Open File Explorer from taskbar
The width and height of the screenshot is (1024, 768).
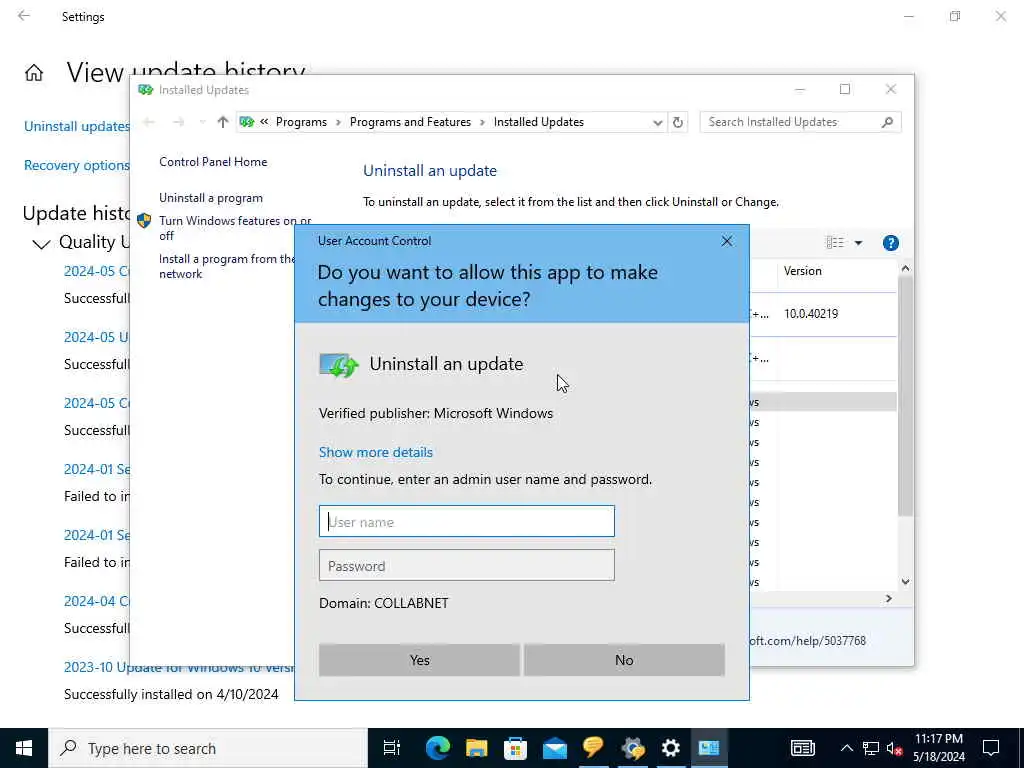(x=477, y=748)
